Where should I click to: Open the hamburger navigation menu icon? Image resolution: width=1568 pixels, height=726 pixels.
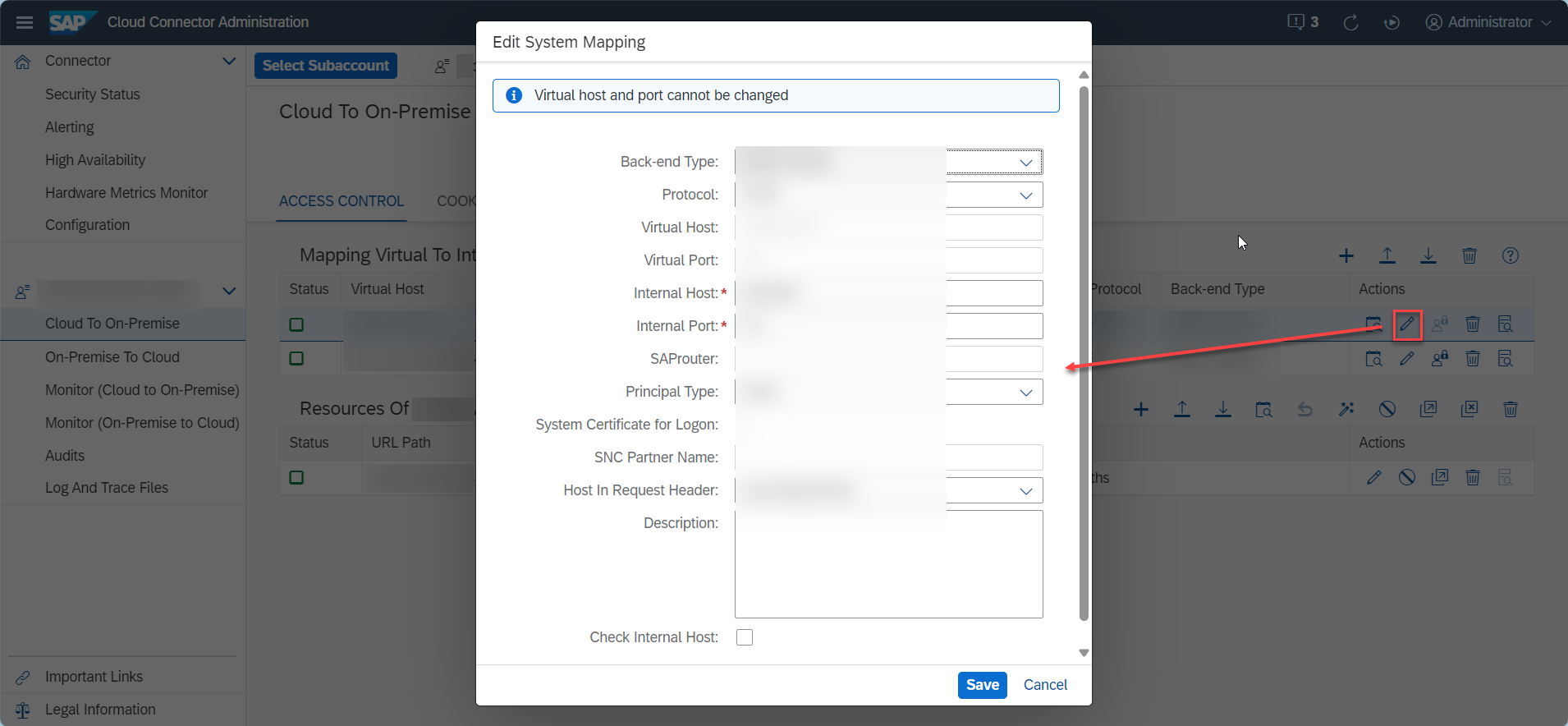pyautogui.click(x=25, y=22)
